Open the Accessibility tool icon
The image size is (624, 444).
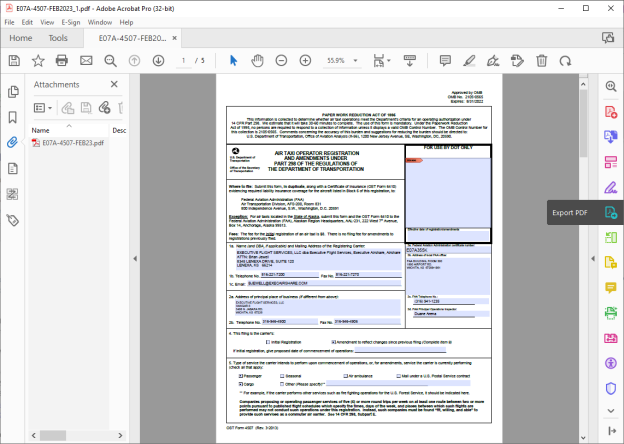(611, 363)
